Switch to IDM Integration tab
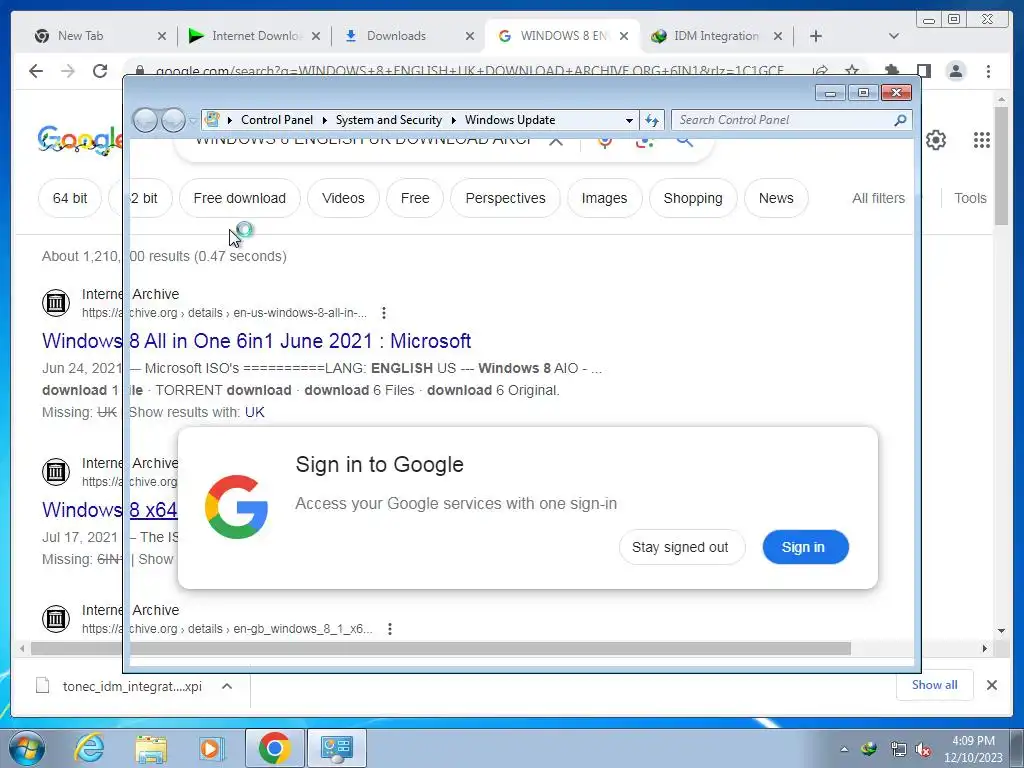The width and height of the screenshot is (1024, 768). click(x=716, y=36)
